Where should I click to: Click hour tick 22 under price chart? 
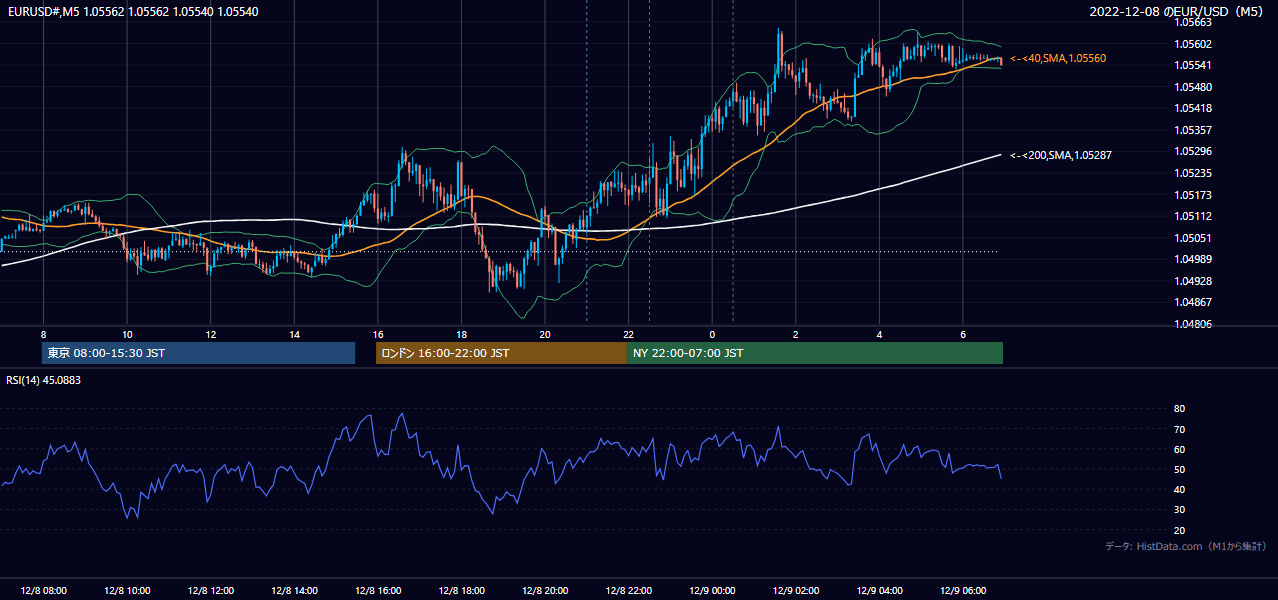point(629,334)
